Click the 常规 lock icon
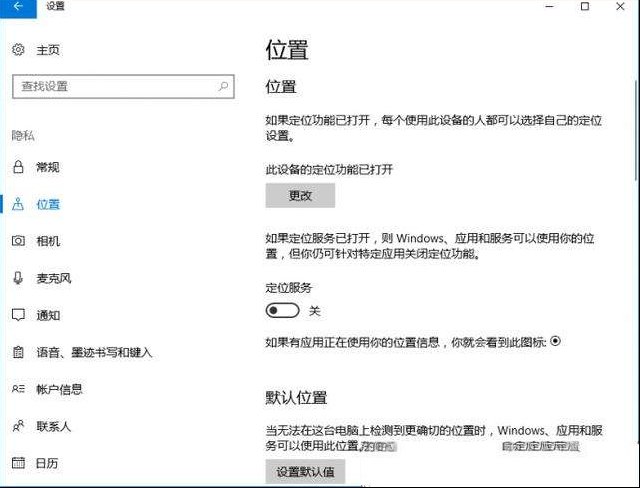 18,167
